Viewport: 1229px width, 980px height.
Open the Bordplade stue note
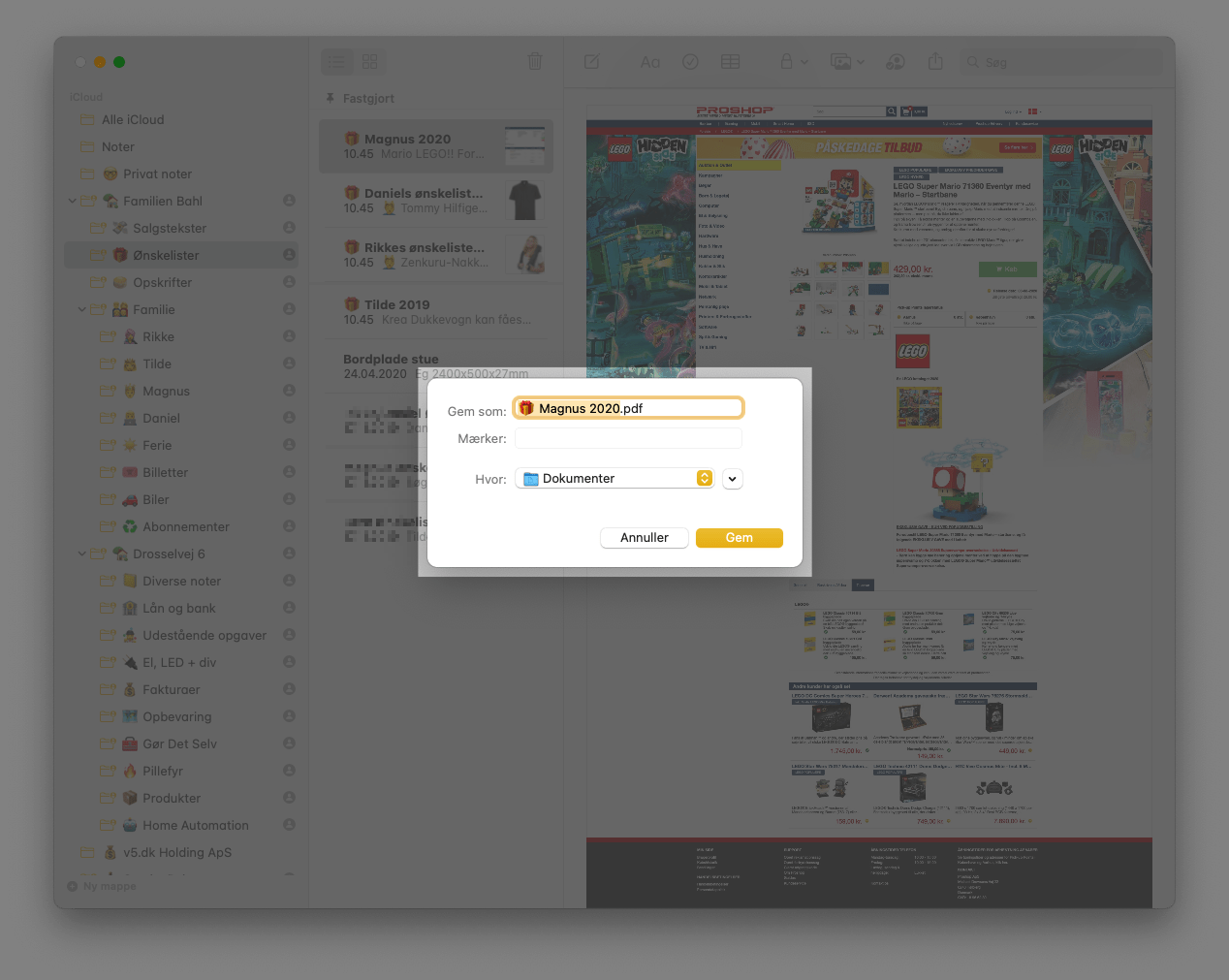point(436,366)
